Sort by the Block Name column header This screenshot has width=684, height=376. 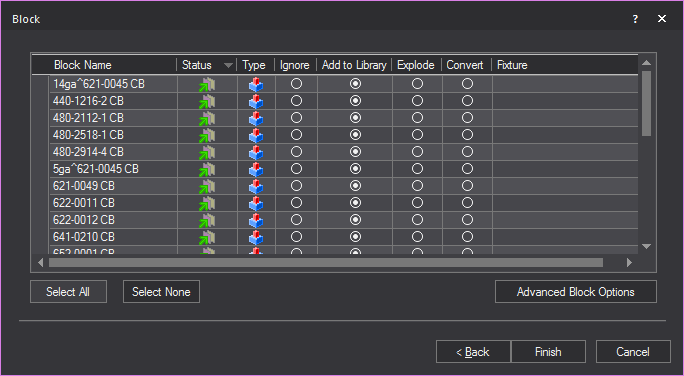[x=82, y=65]
